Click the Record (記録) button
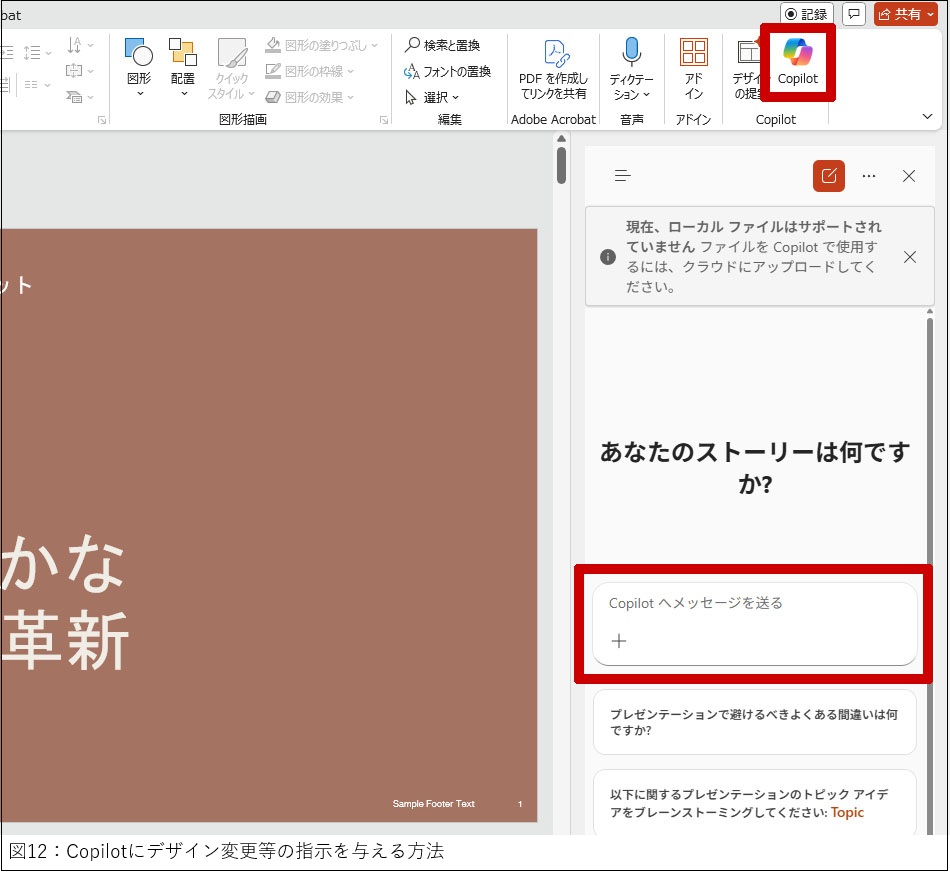The width and height of the screenshot is (950, 873). pyautogui.click(x=806, y=14)
